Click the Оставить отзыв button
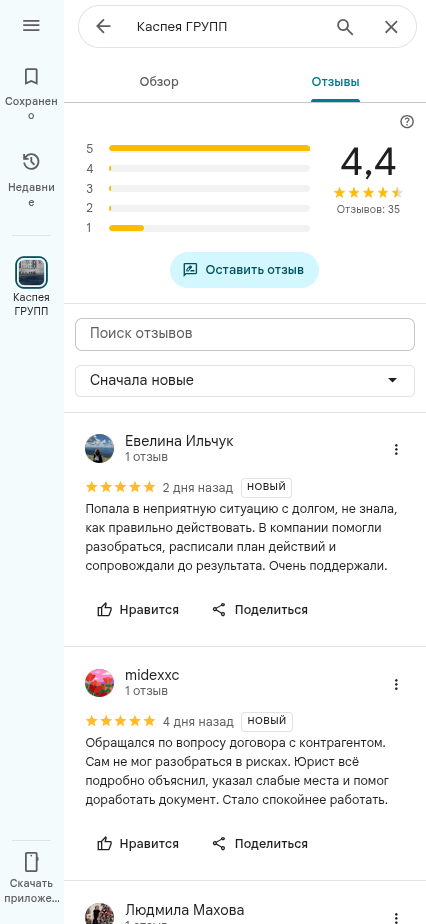 245,270
